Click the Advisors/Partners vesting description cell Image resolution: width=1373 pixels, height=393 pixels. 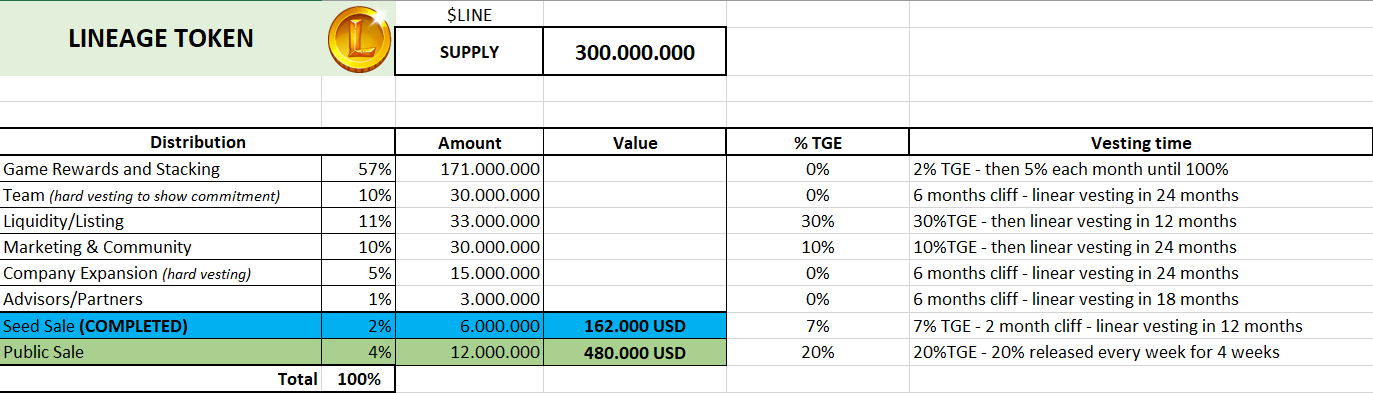(1141, 299)
